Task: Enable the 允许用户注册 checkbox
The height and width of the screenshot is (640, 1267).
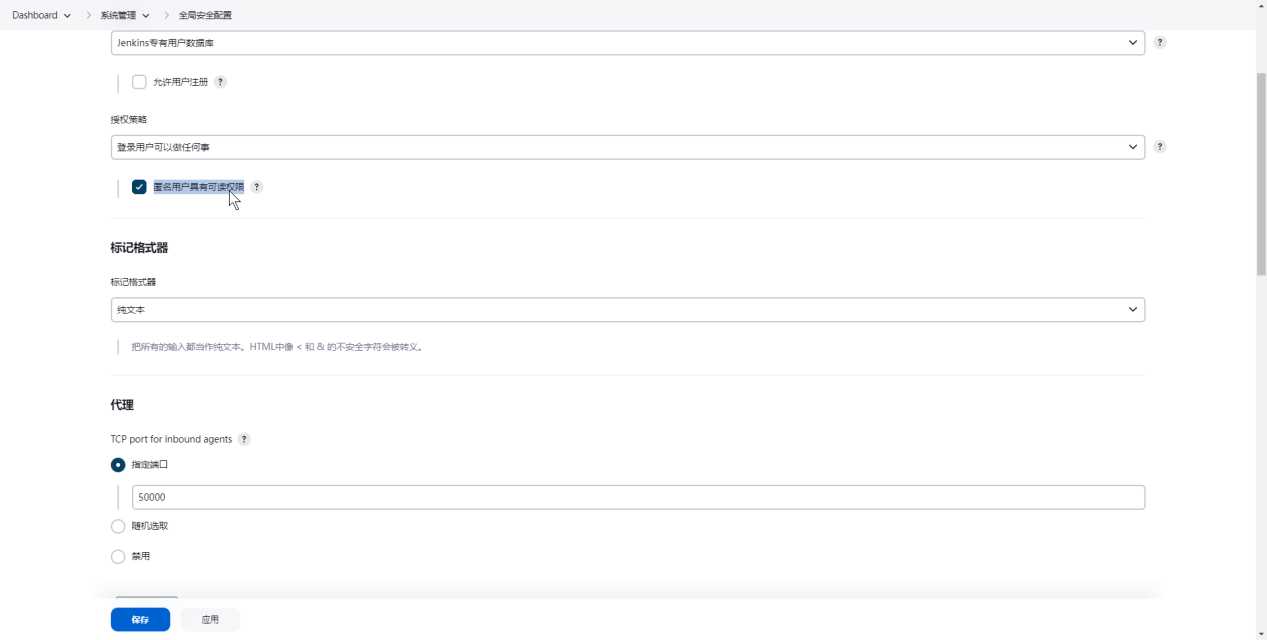Action: point(139,82)
